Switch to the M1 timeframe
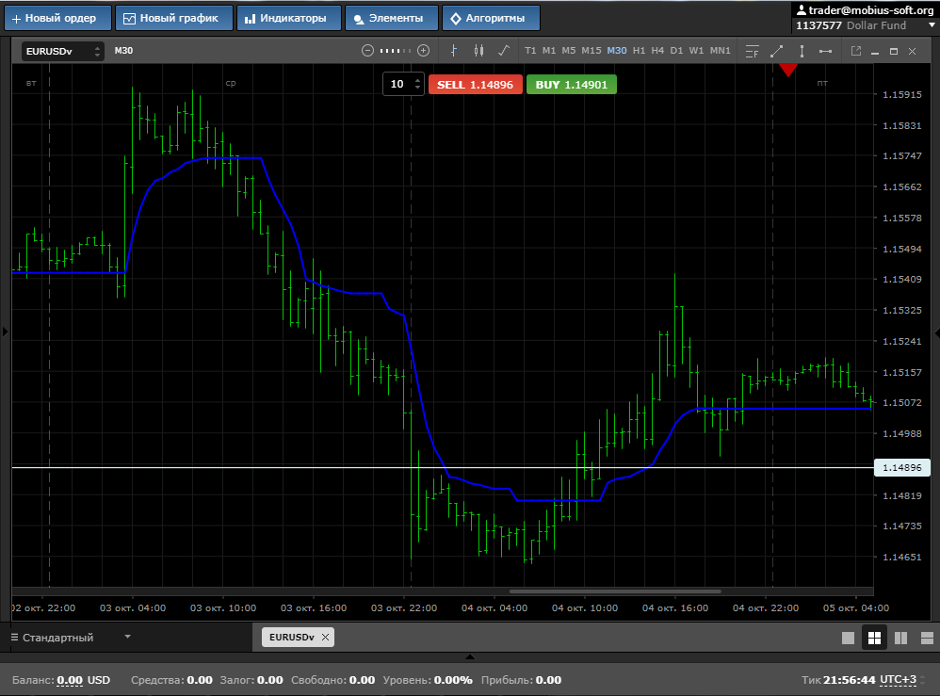The image size is (940, 696). click(x=549, y=51)
